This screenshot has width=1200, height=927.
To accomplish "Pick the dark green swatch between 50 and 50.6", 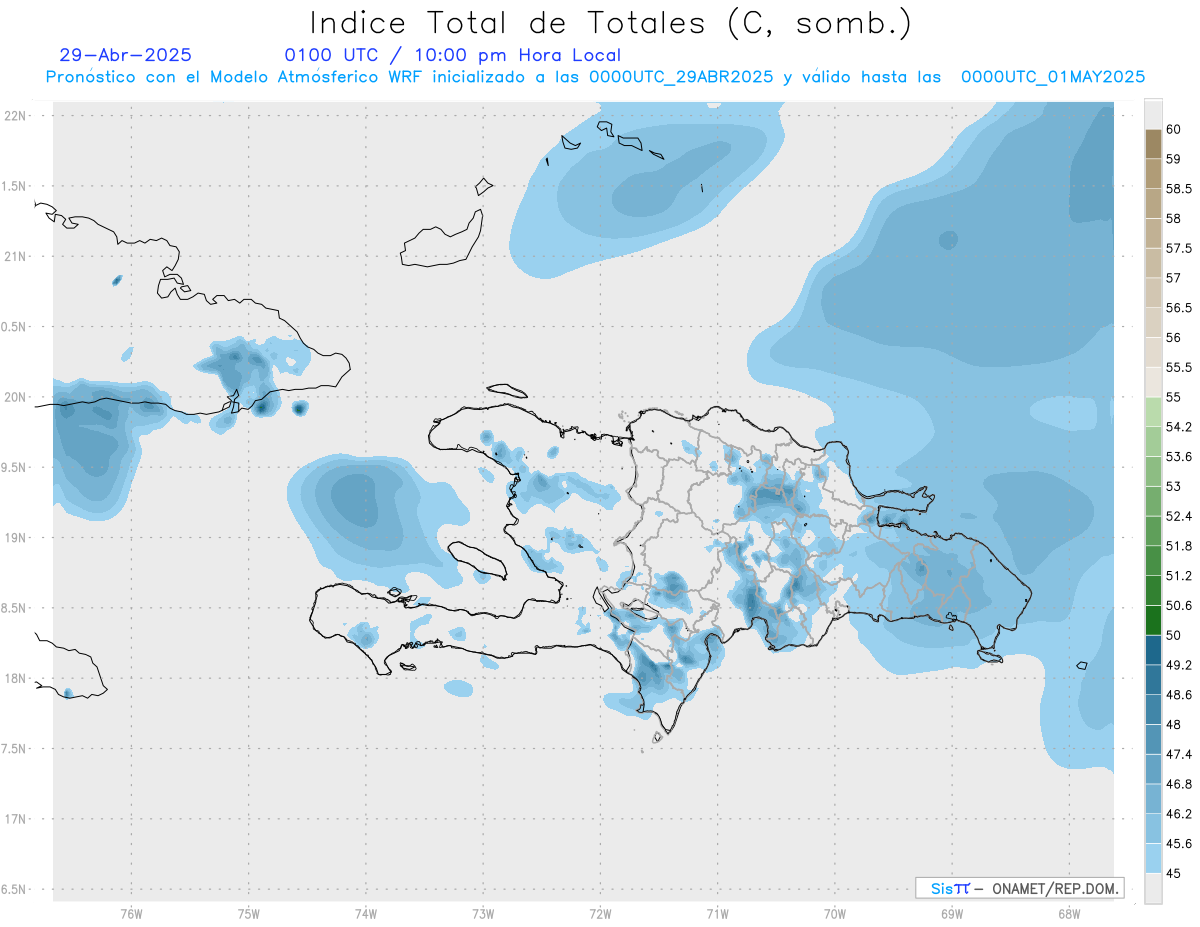I will tap(1153, 620).
